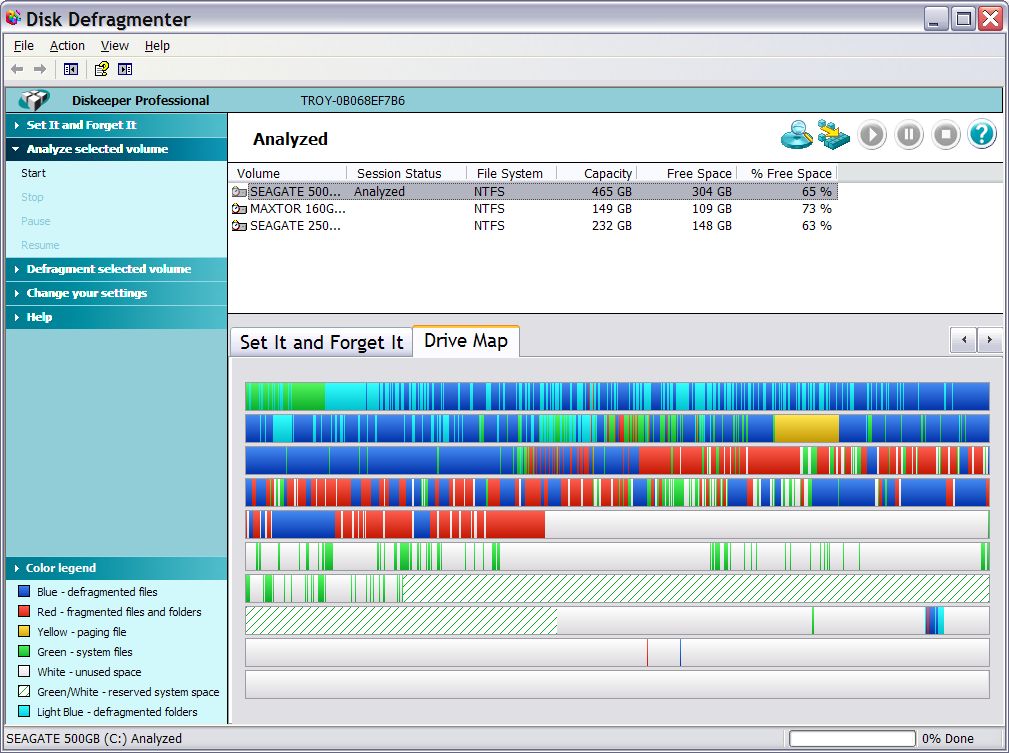The width and height of the screenshot is (1009, 753).
Task: Open the Action menu
Action: coord(67,45)
